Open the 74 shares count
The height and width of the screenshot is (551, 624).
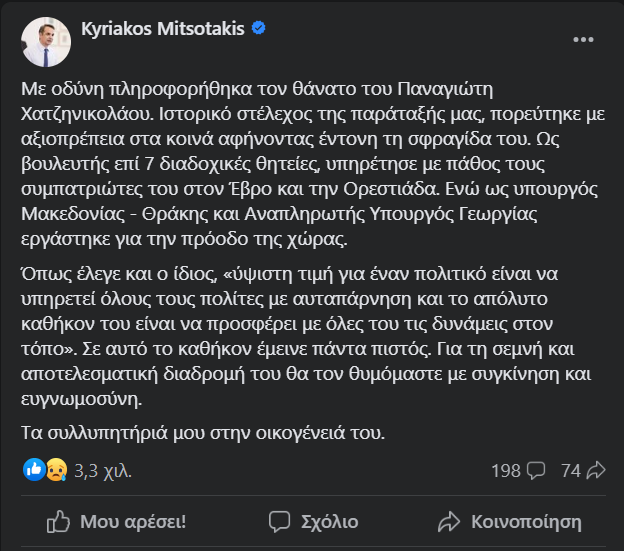571,469
